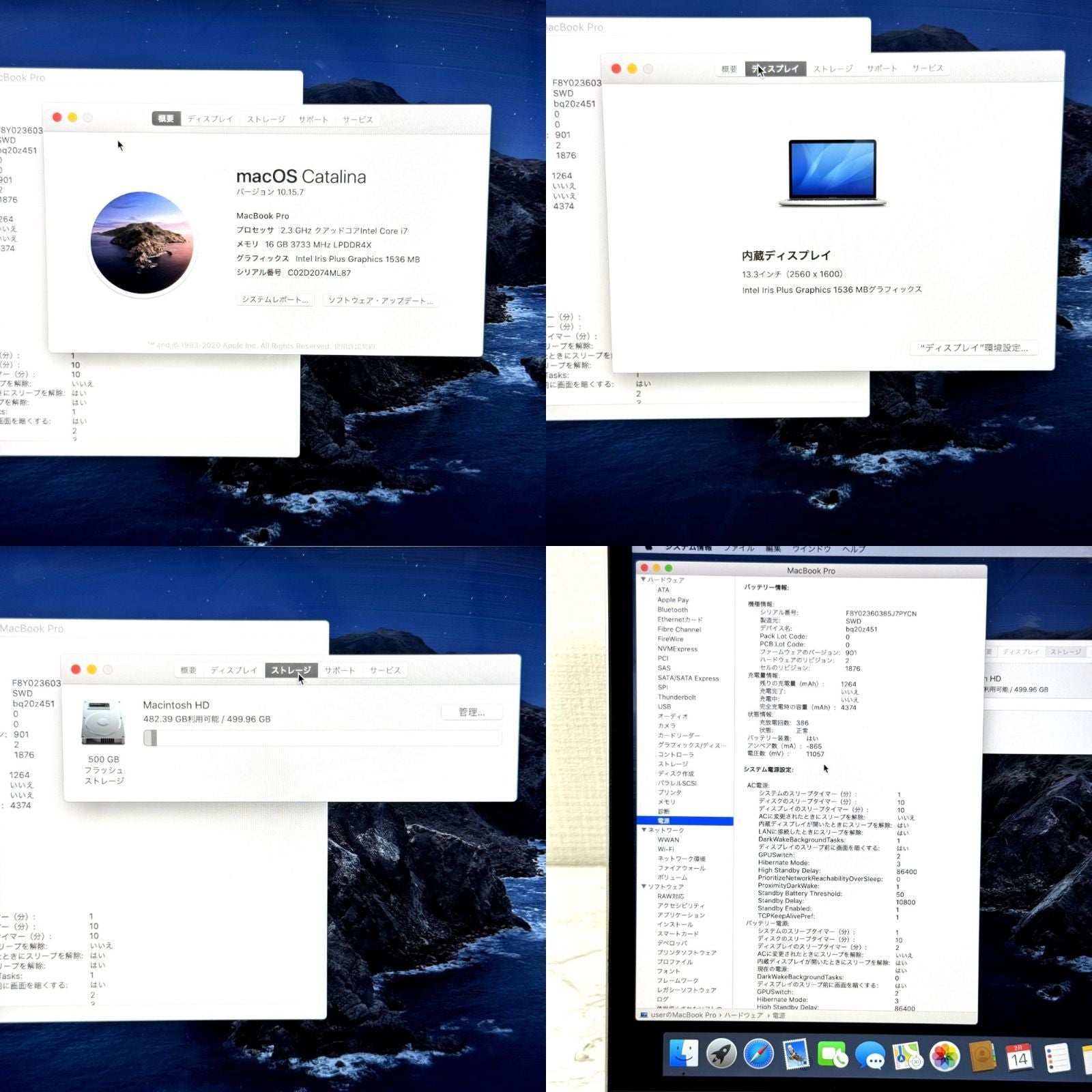The image size is (1092, 1092).
Task: Select NVMExpress in sidebar
Action: tap(678, 649)
